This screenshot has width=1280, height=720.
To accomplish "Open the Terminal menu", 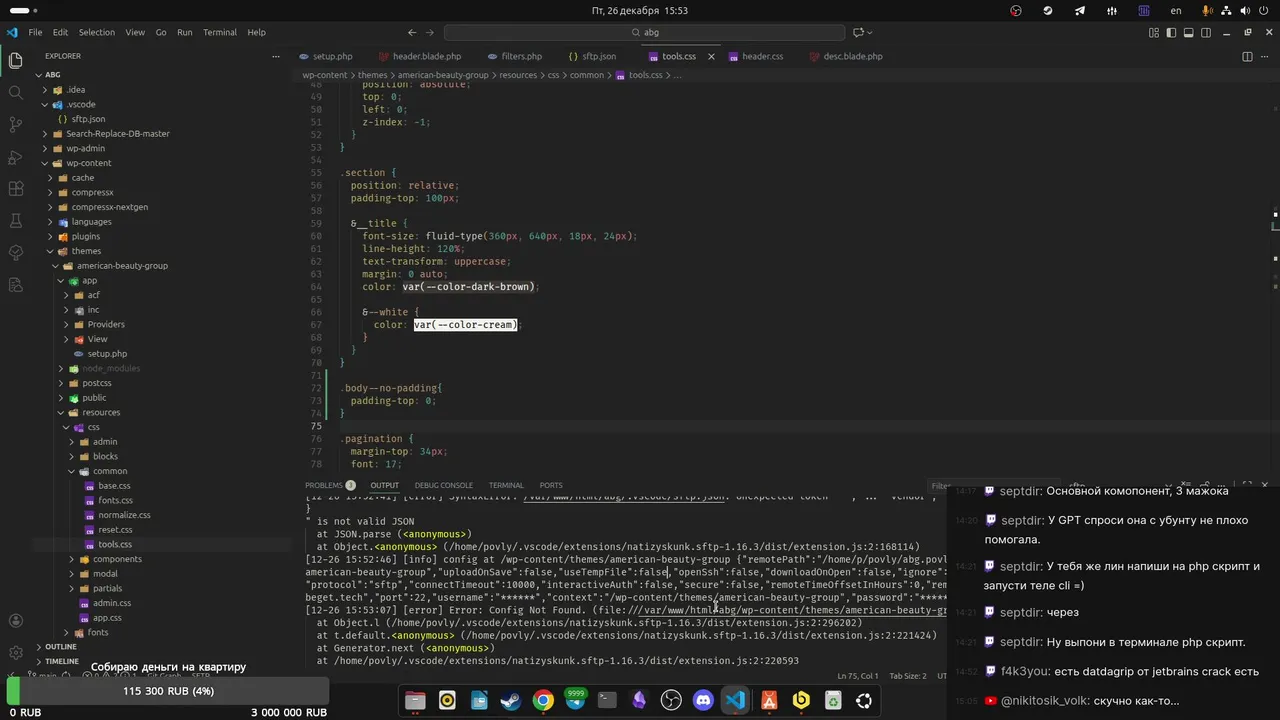I will [220, 32].
